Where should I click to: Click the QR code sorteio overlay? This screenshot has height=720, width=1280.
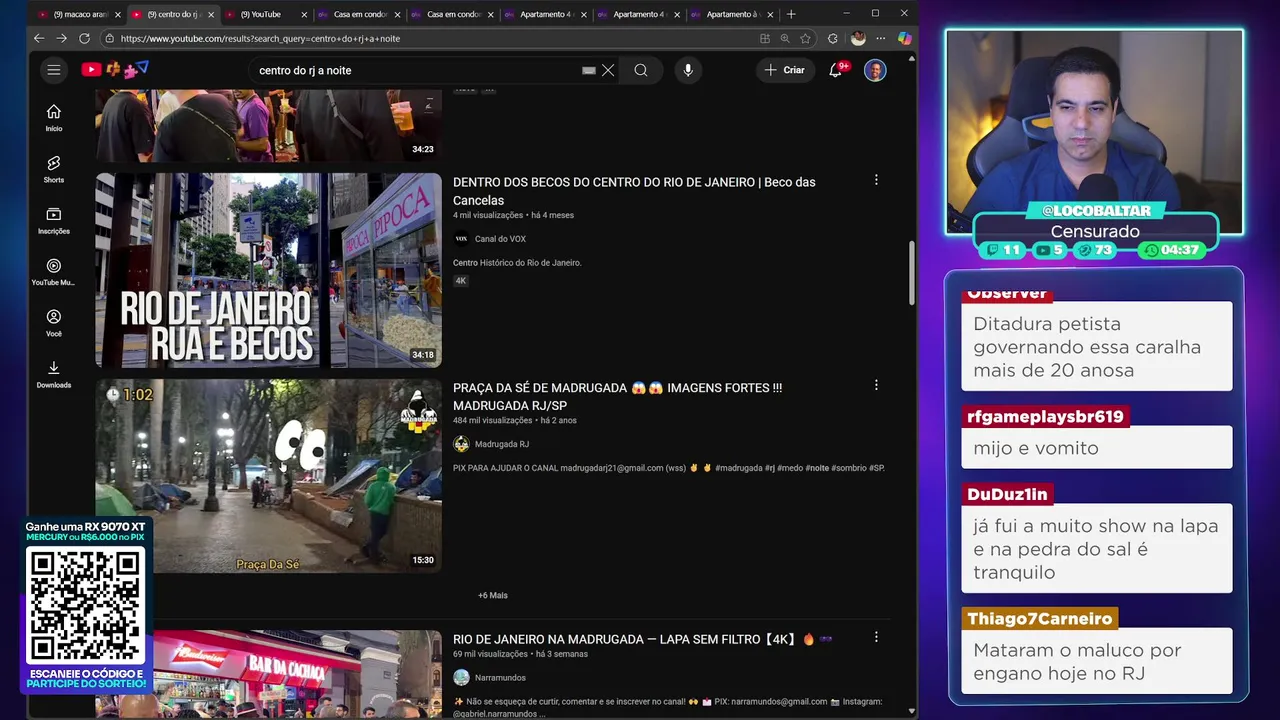coord(86,605)
